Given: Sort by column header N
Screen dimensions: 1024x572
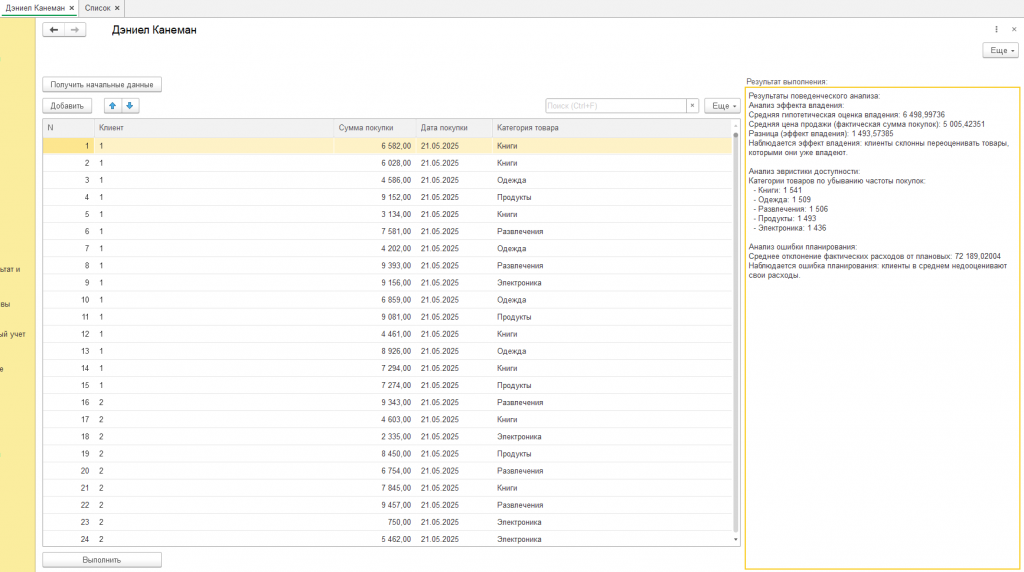Looking at the screenshot, I should point(69,128).
